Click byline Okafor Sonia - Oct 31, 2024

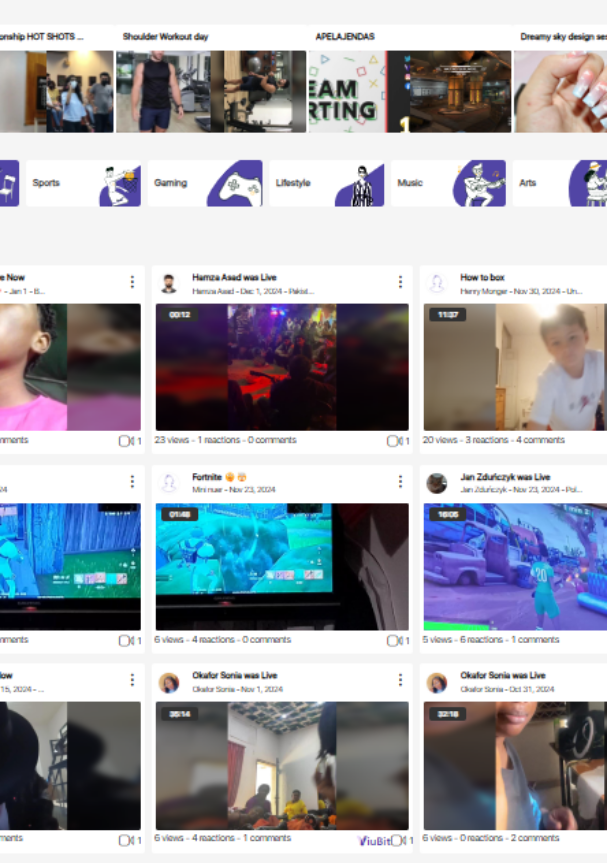point(507,689)
